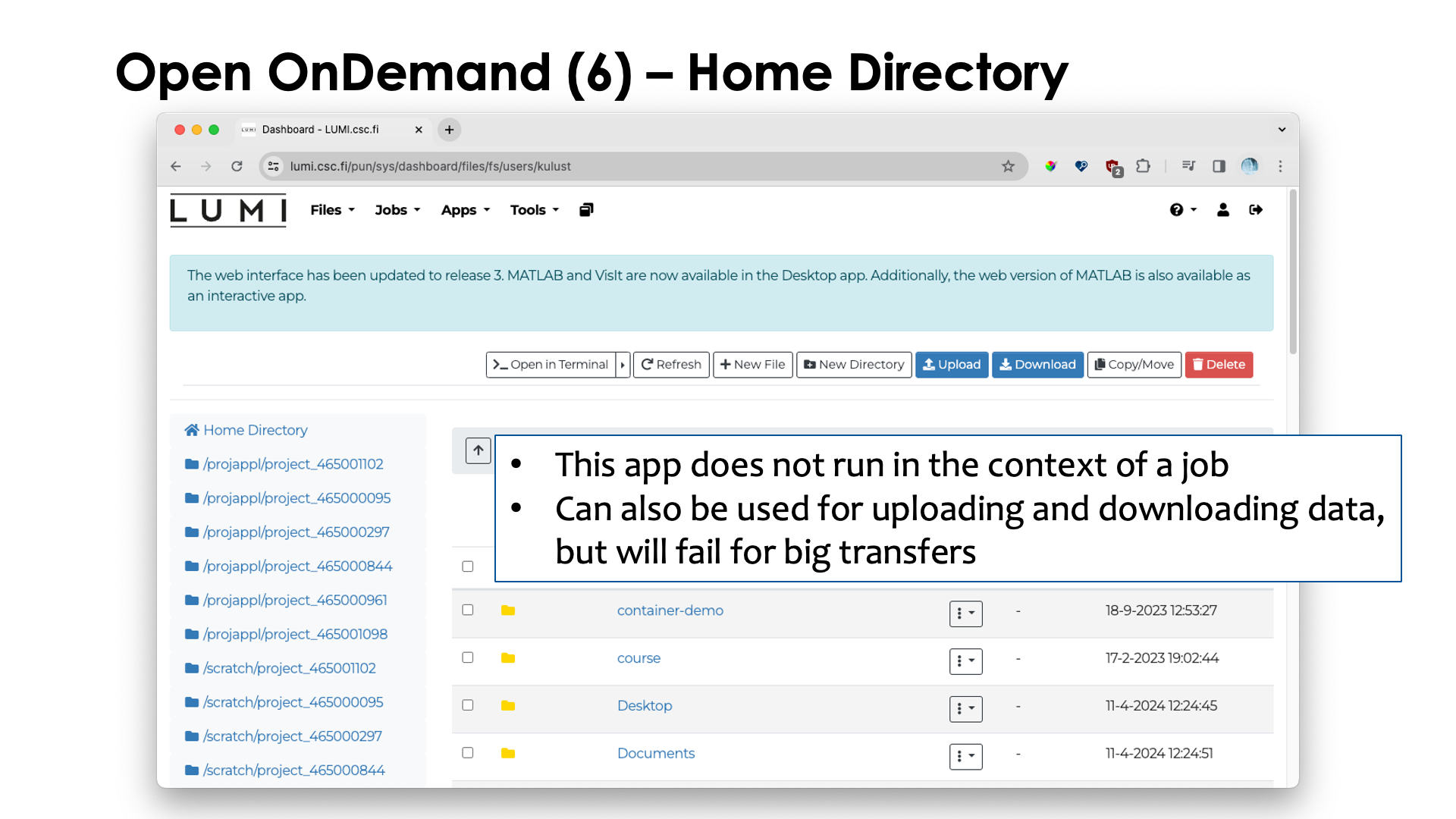Image resolution: width=1456 pixels, height=819 pixels.
Task: Click the browser forward arrow
Action: click(x=206, y=166)
